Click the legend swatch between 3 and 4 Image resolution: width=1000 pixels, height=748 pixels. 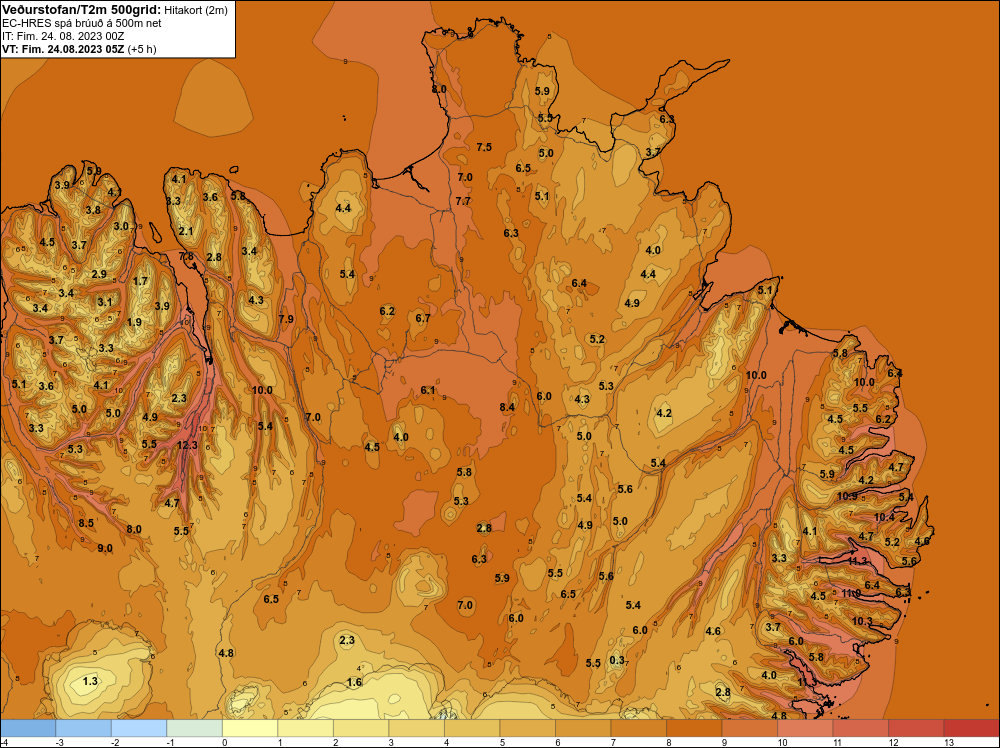coord(416,728)
